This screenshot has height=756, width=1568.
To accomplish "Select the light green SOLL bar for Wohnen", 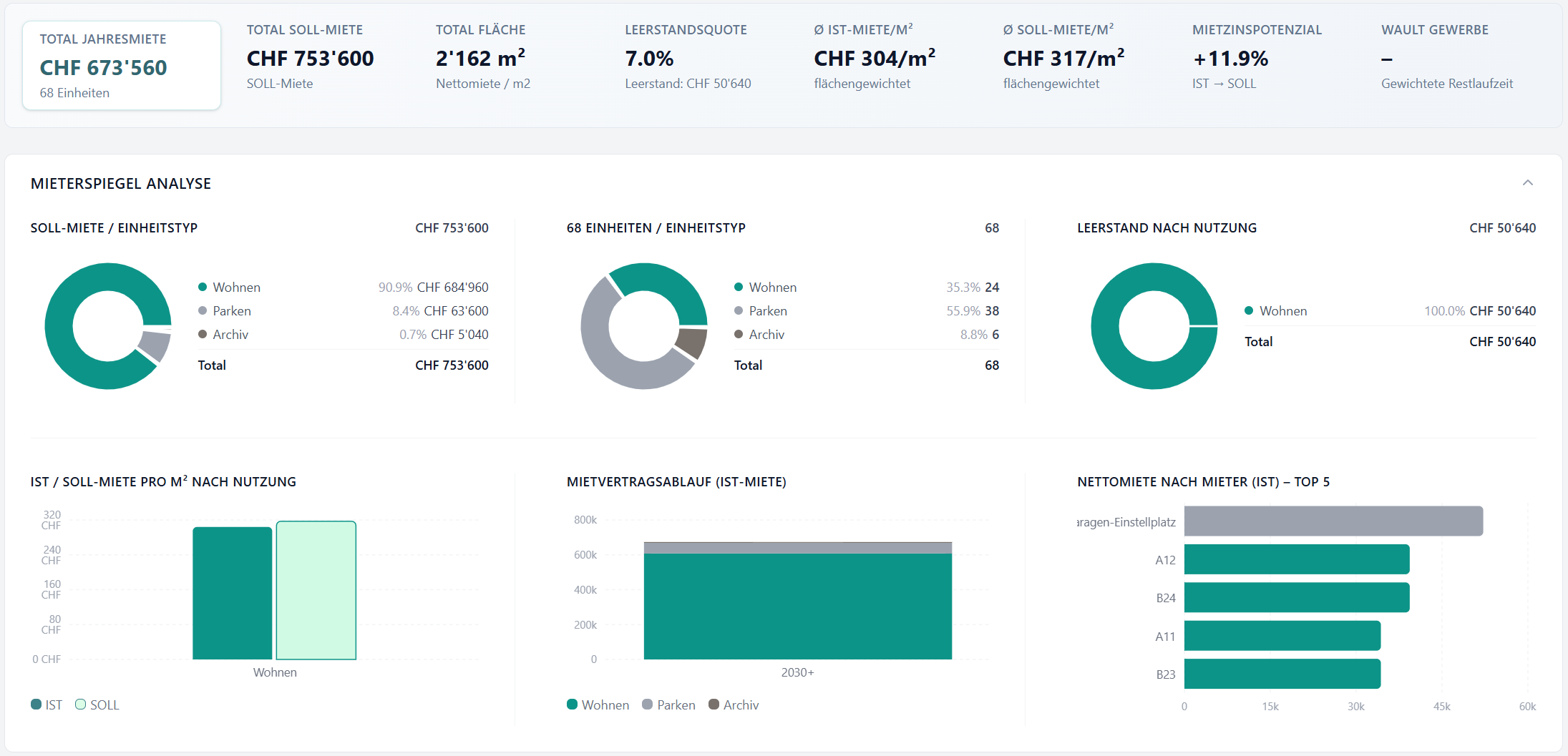I will [316, 590].
